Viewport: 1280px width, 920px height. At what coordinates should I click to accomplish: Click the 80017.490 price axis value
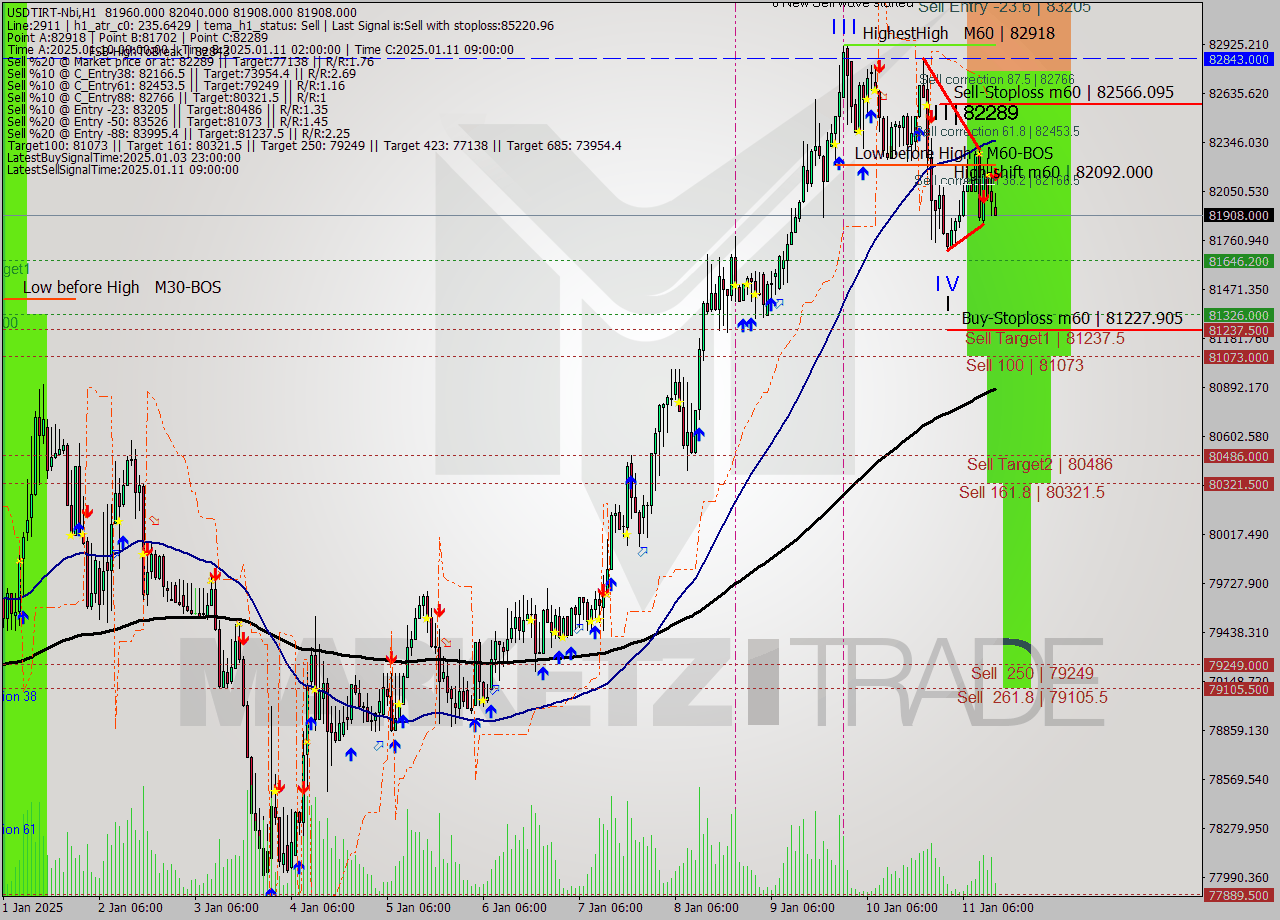coord(1240,534)
